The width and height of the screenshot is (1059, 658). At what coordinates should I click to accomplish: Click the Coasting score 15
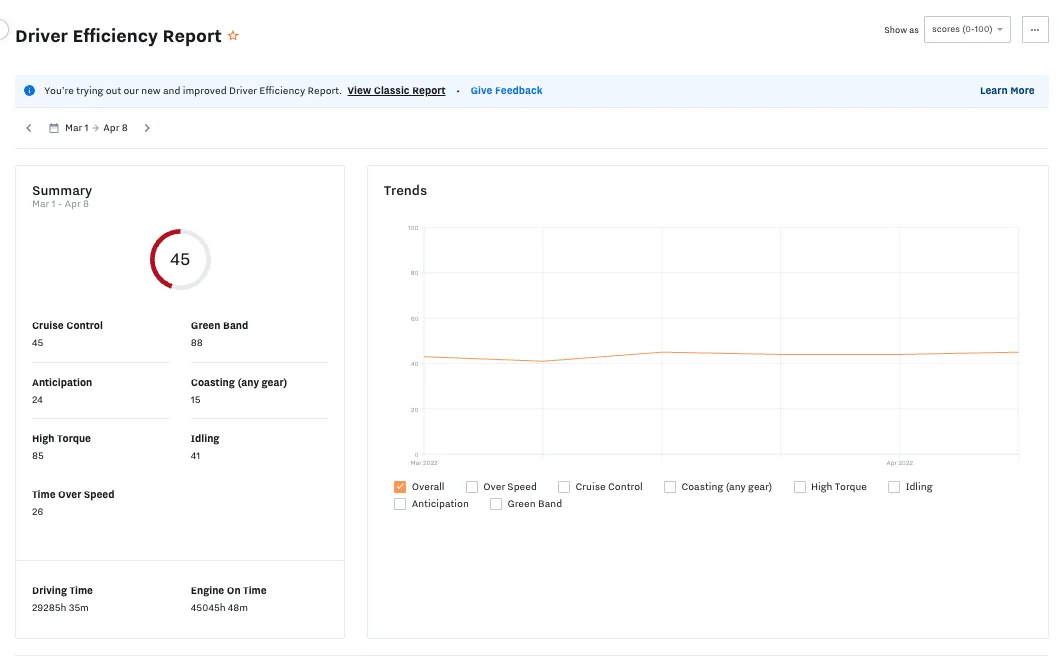(x=195, y=400)
